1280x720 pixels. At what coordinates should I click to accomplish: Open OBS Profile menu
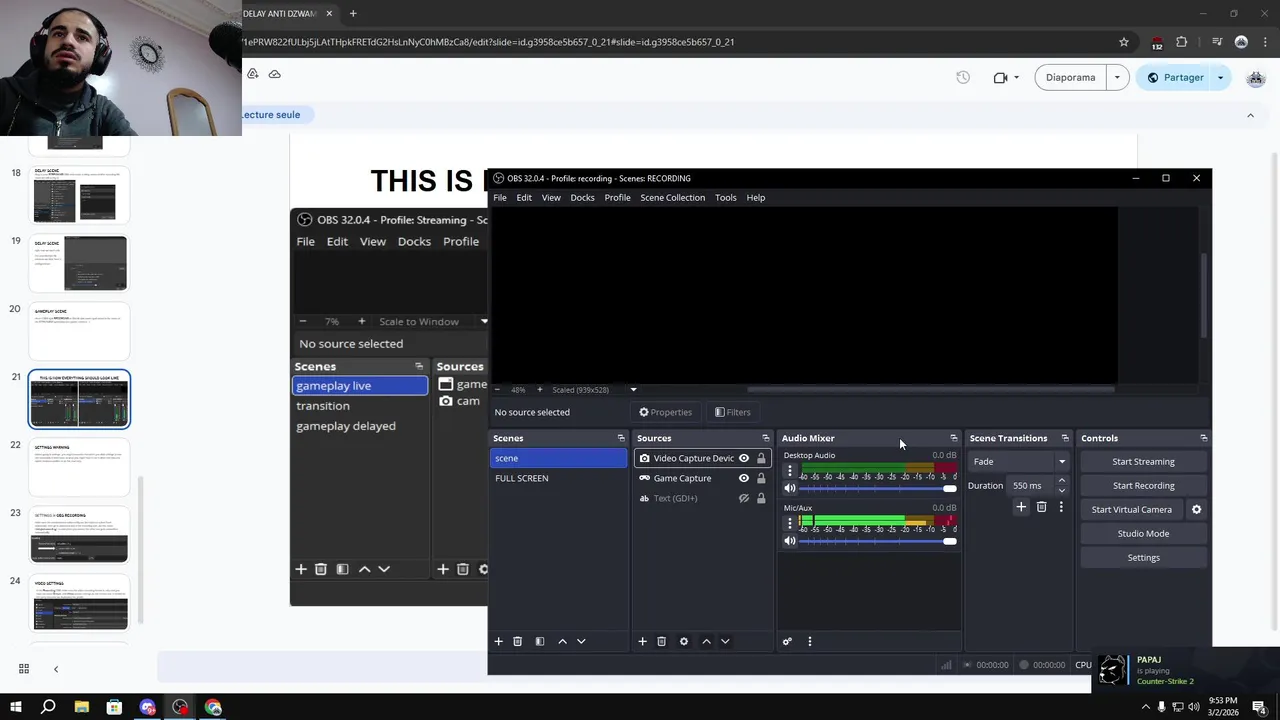point(617,197)
